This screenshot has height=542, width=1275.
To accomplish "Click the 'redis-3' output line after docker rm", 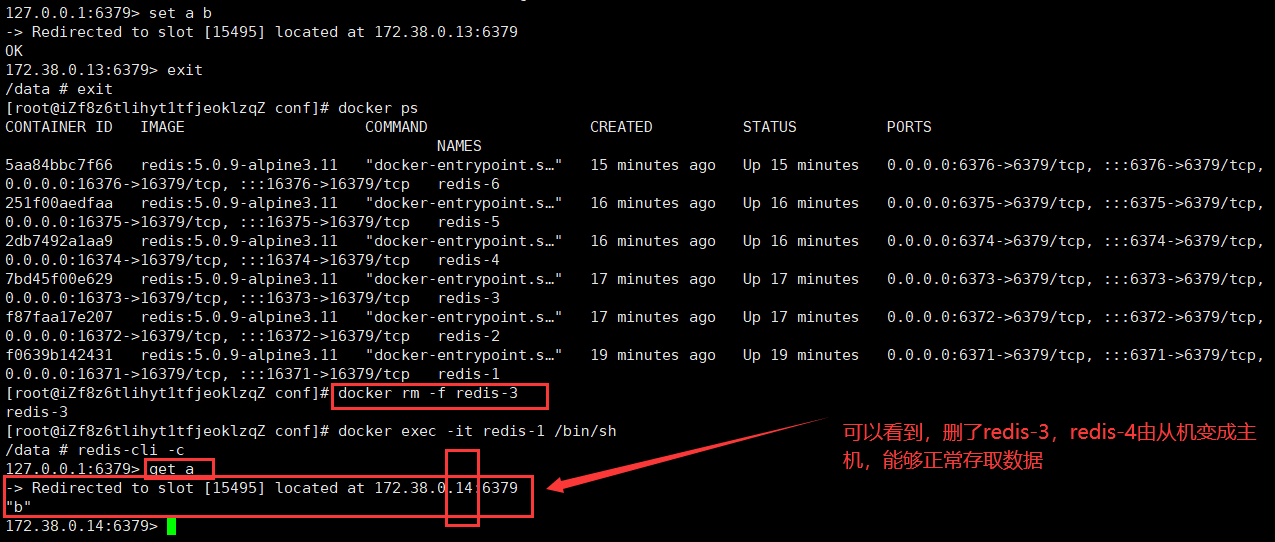I will click(x=36, y=412).
